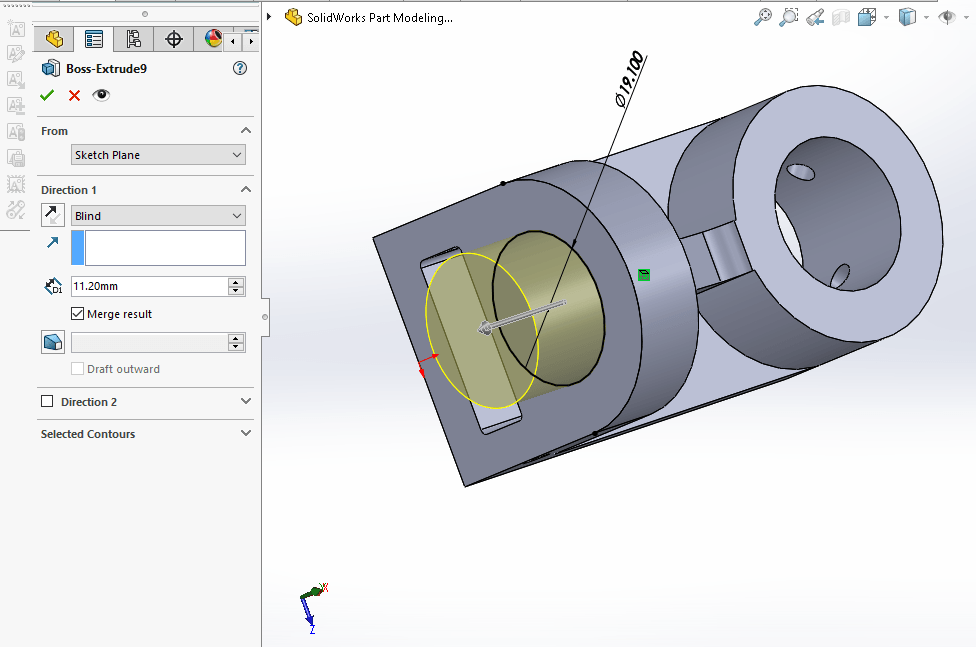The height and width of the screenshot is (647, 976).
Task: Open the View Orientation cube
Action: [x=866, y=17]
